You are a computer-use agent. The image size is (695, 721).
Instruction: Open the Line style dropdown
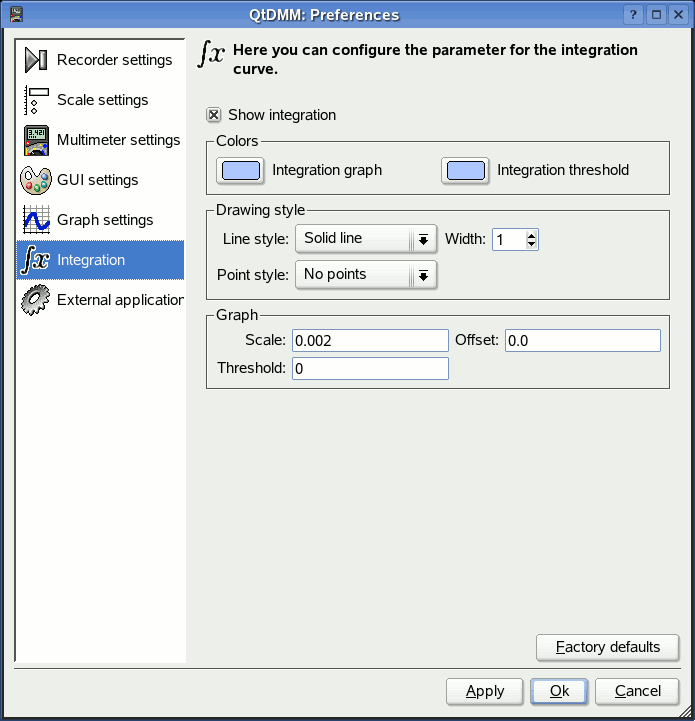coord(365,239)
